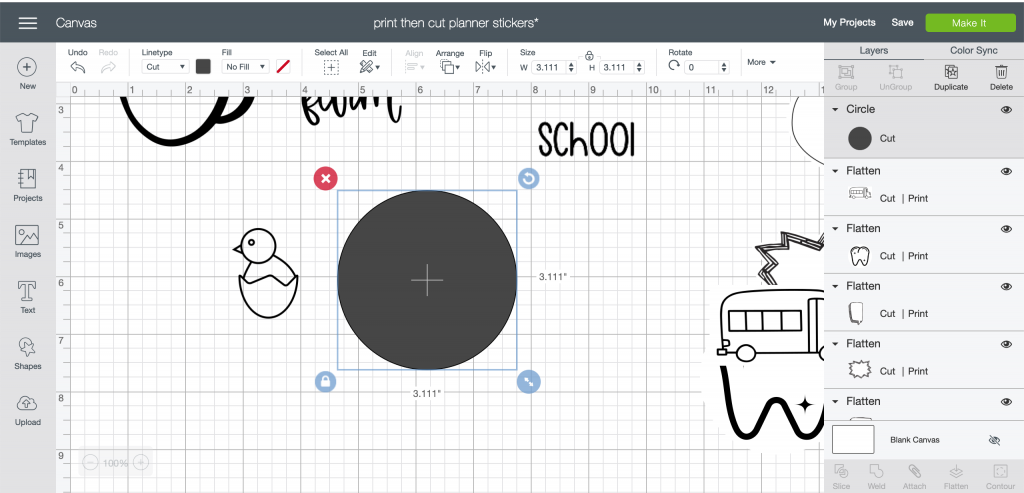Toggle the size aspect ratio lock
1024x493 pixels.
pos(588,56)
